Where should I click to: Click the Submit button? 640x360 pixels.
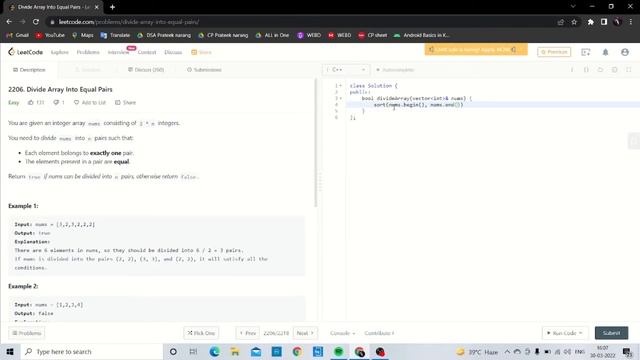pos(611,333)
